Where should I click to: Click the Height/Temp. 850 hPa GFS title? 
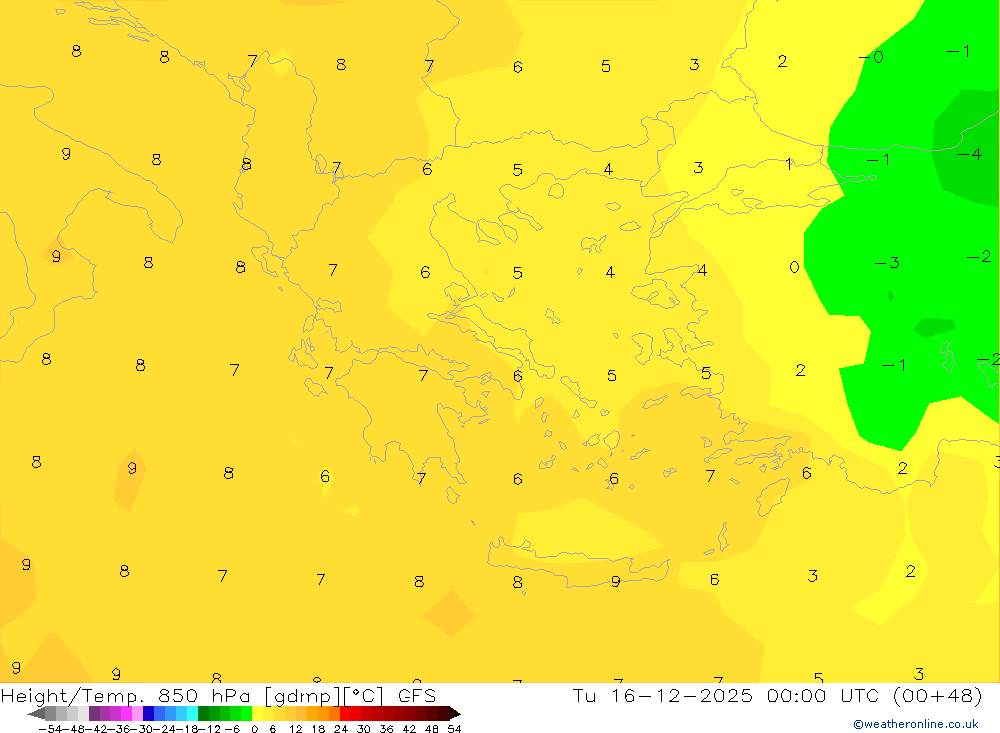218,695
